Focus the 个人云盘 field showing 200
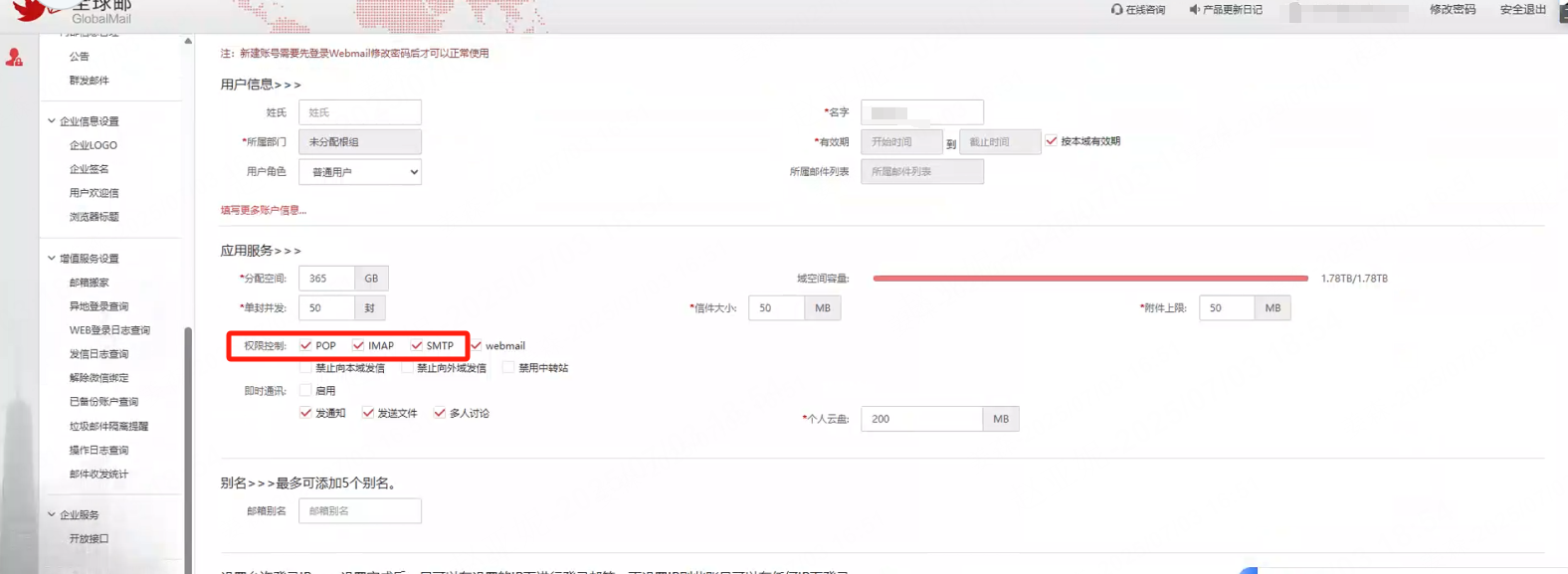The width and height of the screenshot is (1568, 574). 922,419
